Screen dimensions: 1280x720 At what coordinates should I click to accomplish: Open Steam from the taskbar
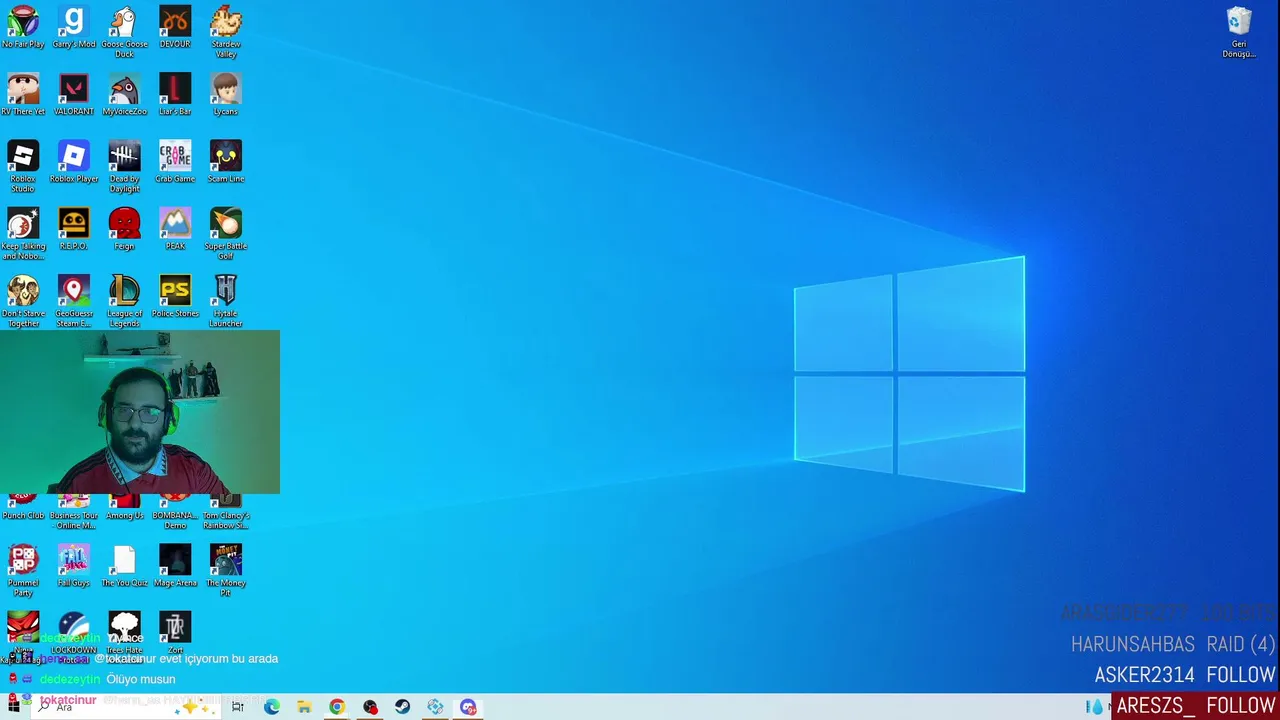tap(402, 707)
